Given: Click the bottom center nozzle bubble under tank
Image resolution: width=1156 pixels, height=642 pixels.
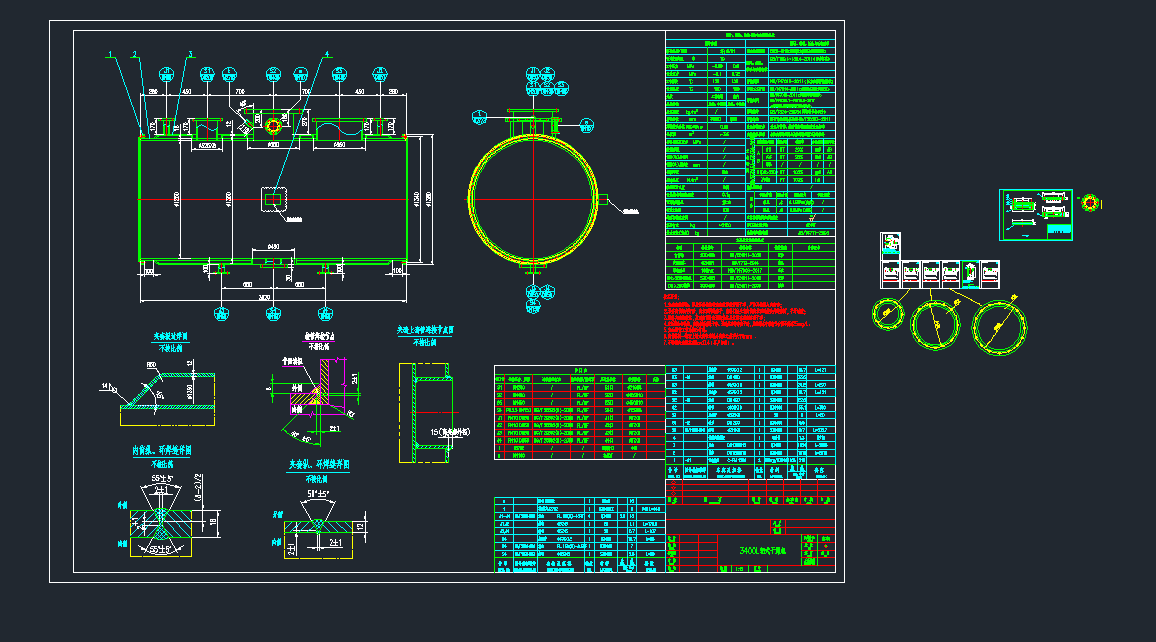Looking at the screenshot, I should coord(273,313).
